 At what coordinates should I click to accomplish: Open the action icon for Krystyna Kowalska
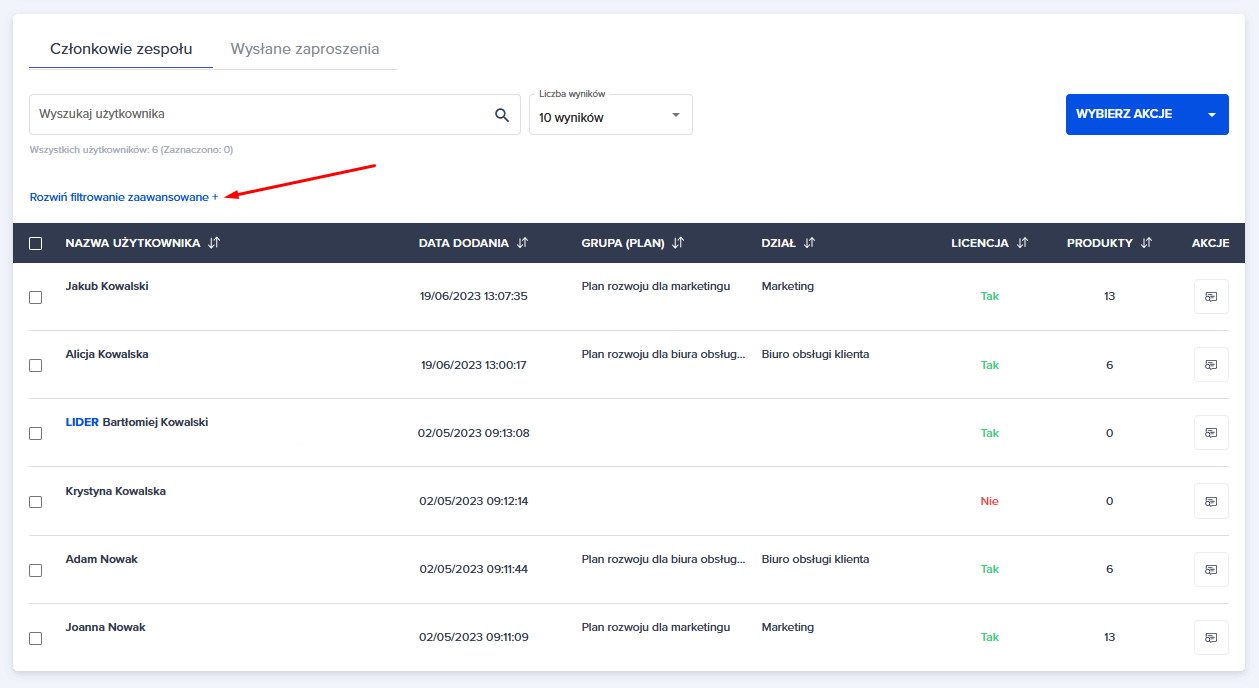(1211, 501)
